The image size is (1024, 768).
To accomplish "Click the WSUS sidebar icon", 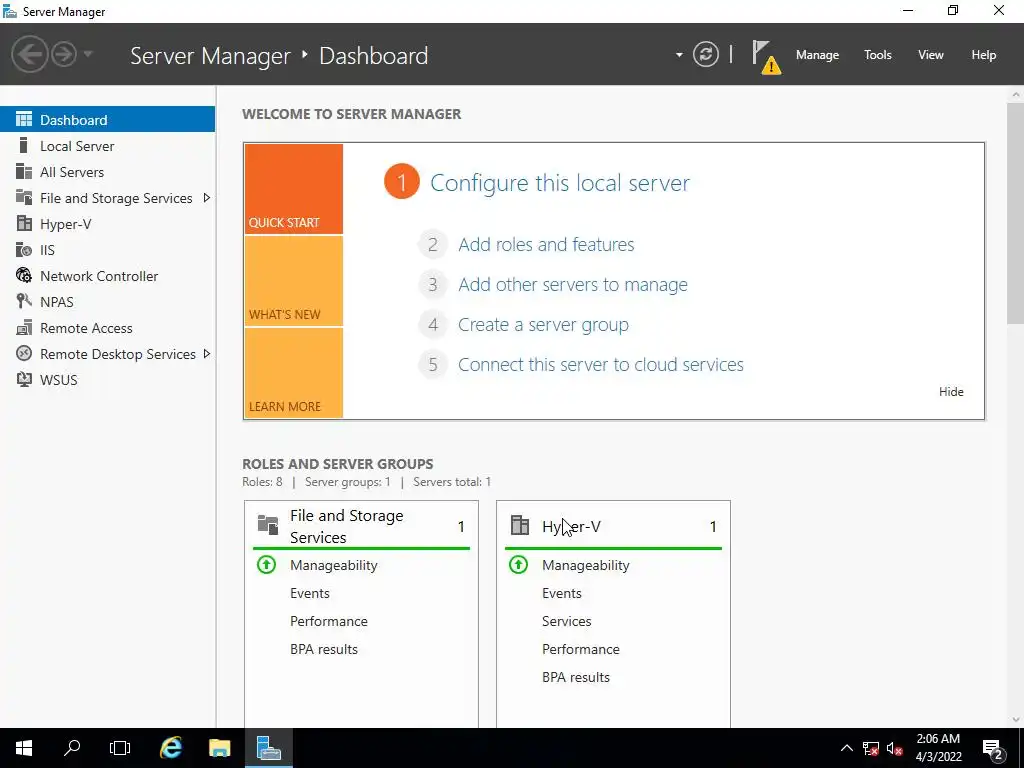I will (x=24, y=379).
